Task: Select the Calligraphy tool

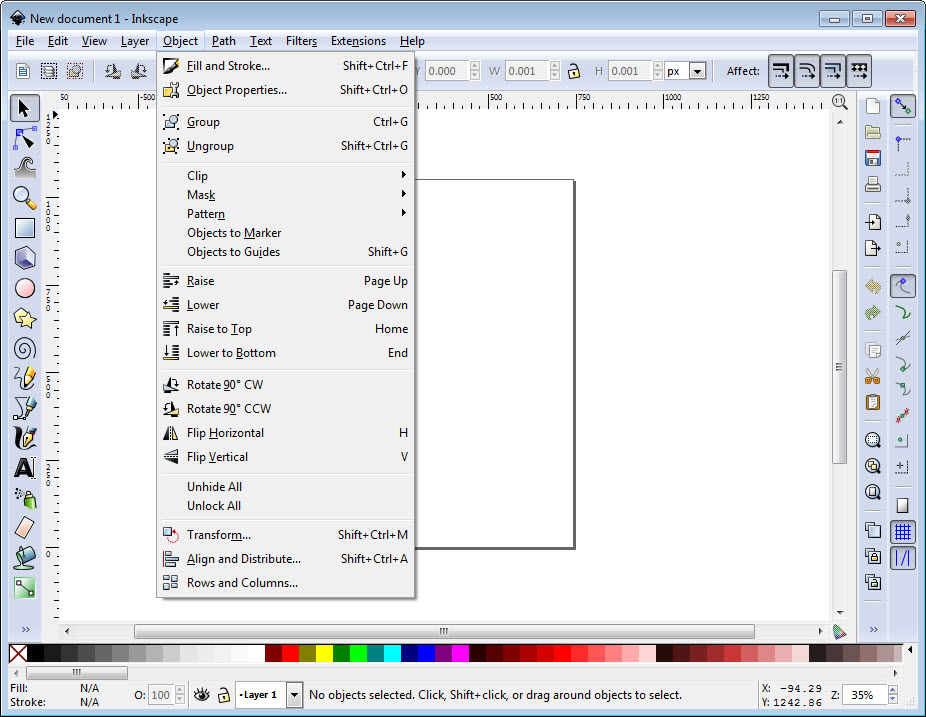Action: (x=24, y=438)
